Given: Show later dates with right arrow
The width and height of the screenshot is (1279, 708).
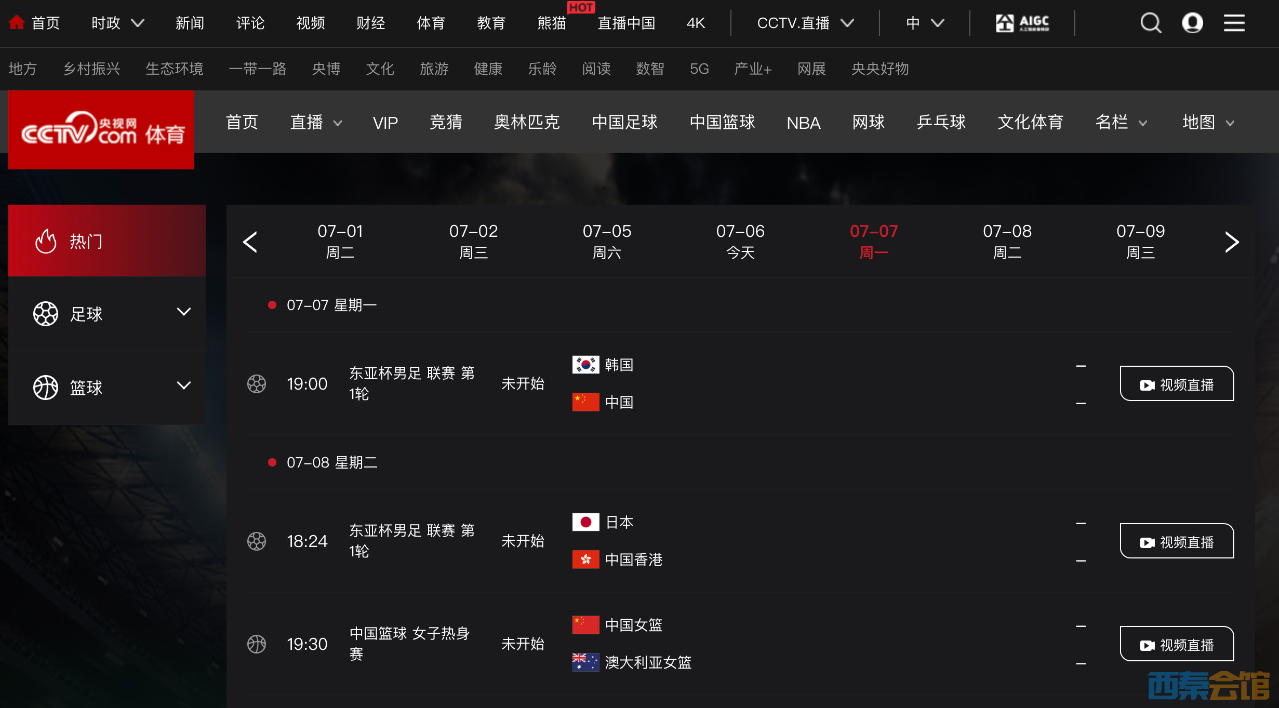Looking at the screenshot, I should [1232, 242].
